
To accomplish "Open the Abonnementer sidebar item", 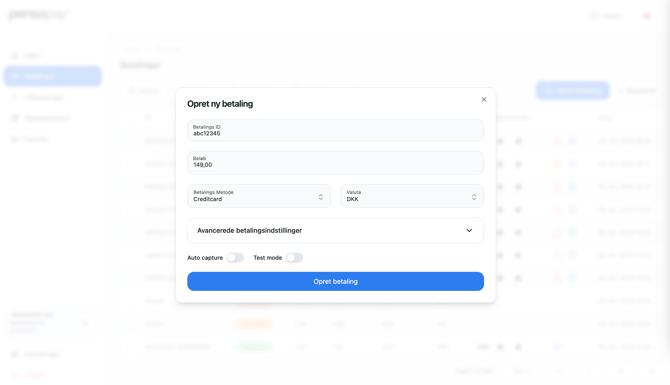I will (41, 118).
